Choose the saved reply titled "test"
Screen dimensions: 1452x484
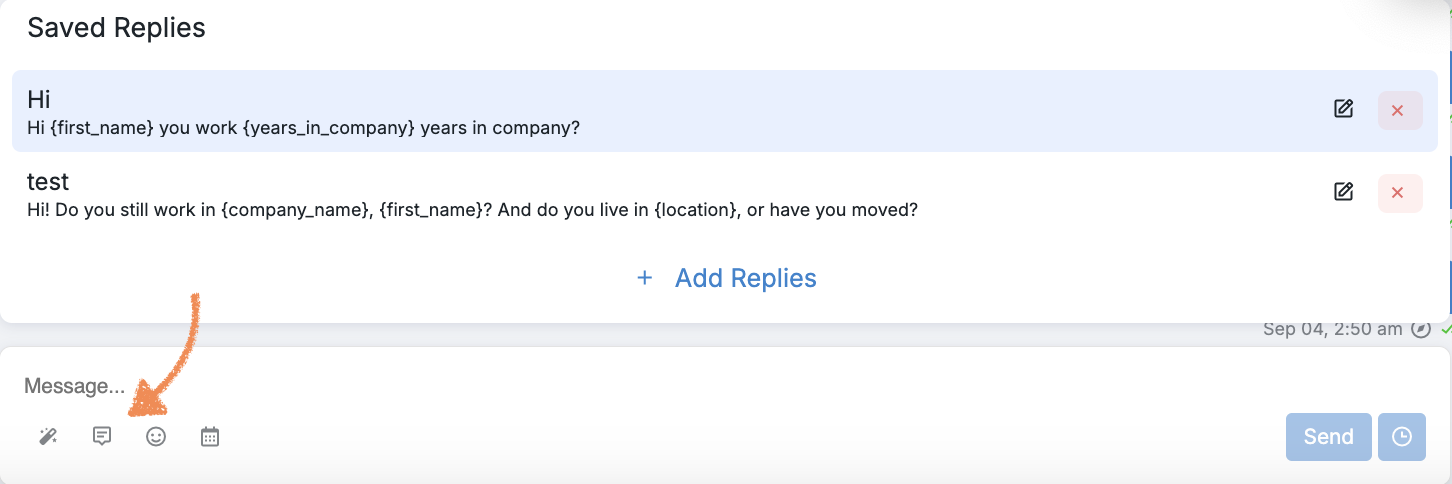point(48,181)
